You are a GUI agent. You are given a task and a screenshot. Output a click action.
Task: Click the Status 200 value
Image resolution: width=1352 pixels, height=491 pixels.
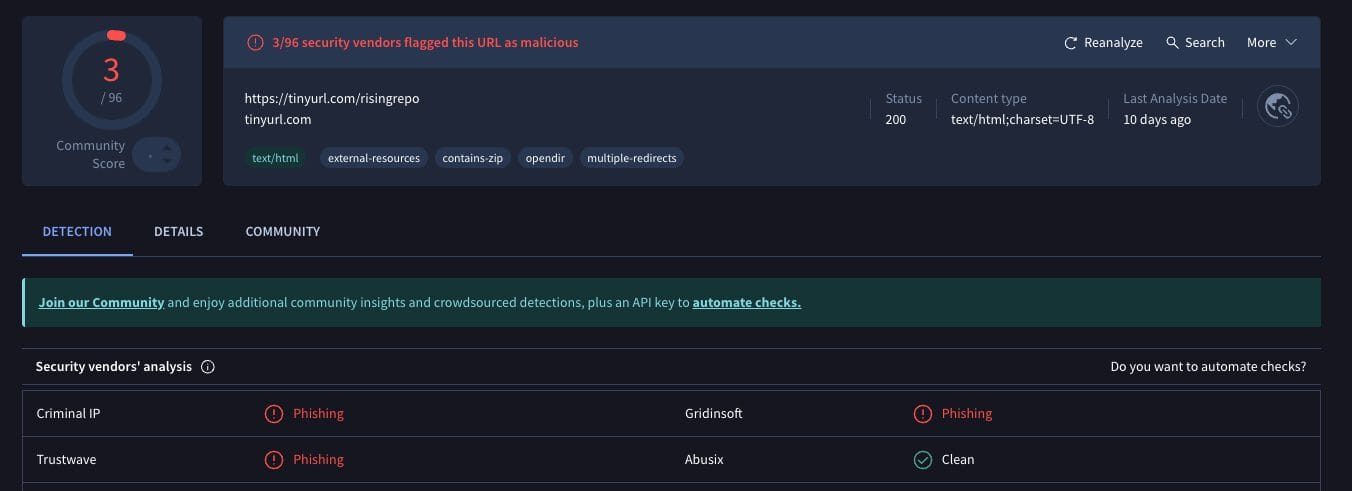coord(895,120)
